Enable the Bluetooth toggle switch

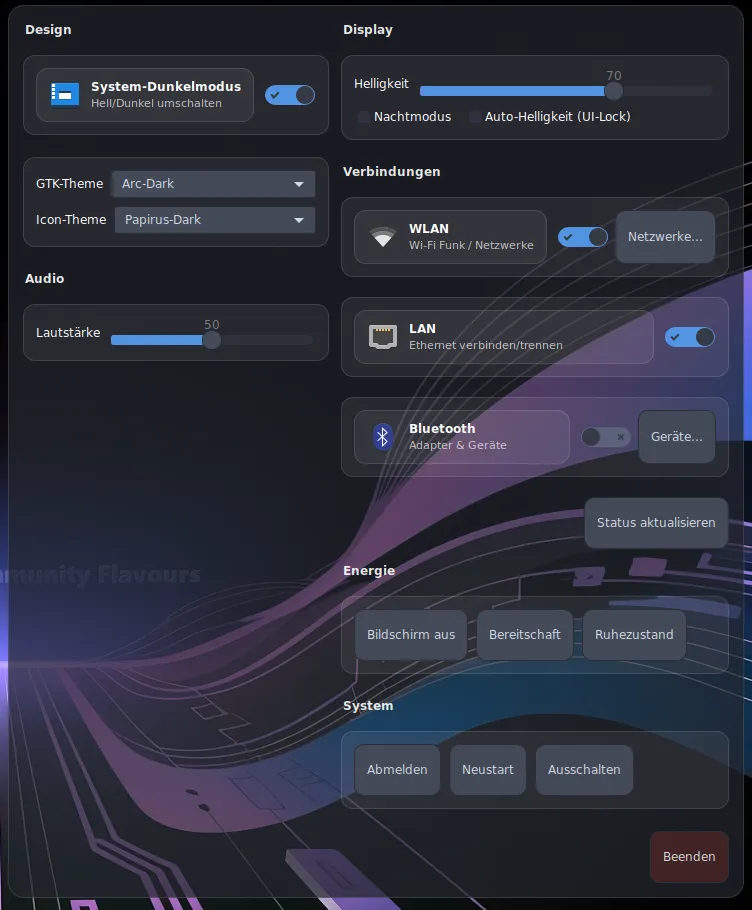tap(606, 437)
